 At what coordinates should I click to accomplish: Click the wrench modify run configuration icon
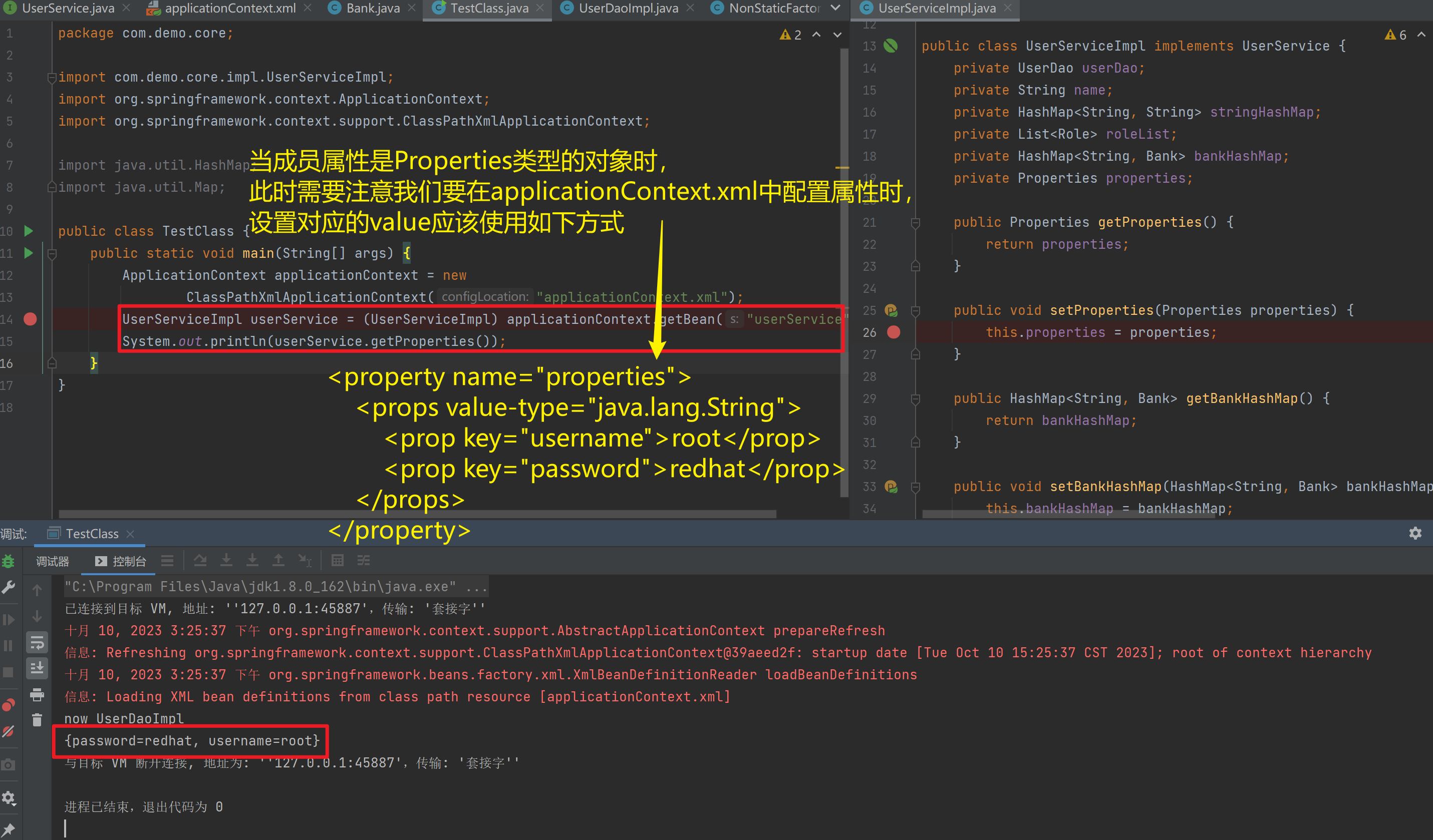click(x=8, y=587)
